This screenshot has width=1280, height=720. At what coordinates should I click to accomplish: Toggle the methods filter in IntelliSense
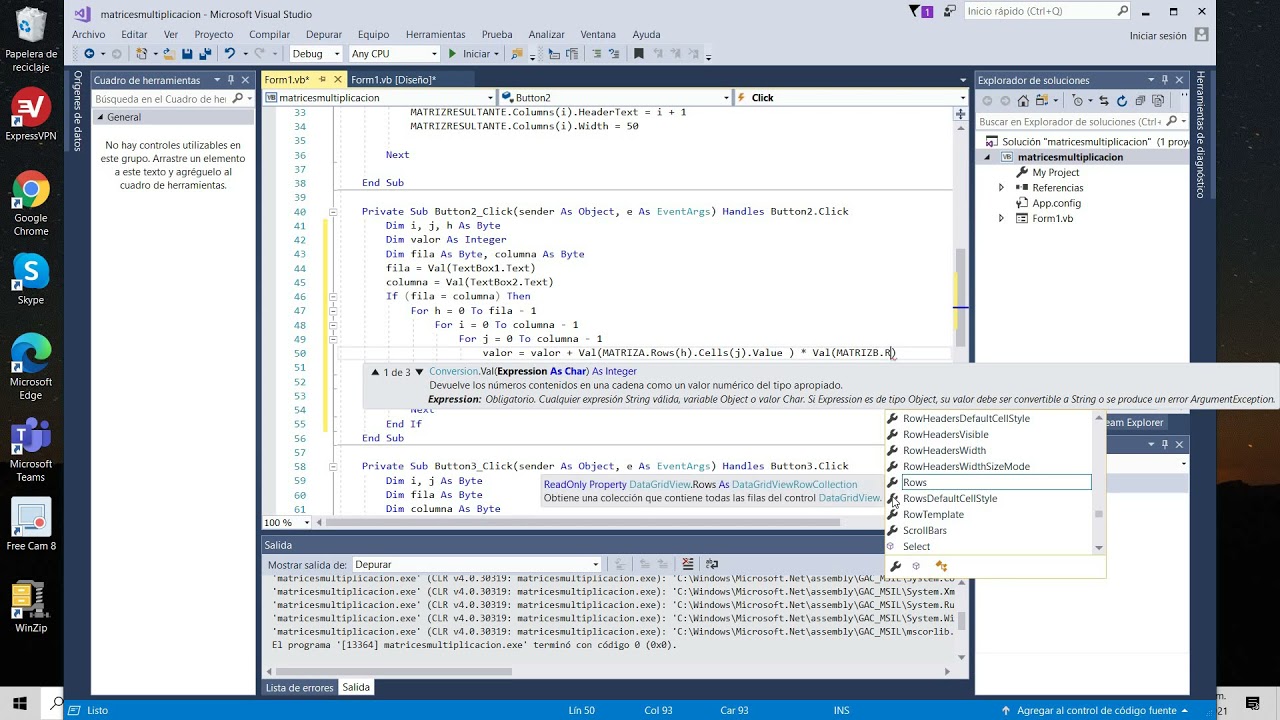(917, 566)
